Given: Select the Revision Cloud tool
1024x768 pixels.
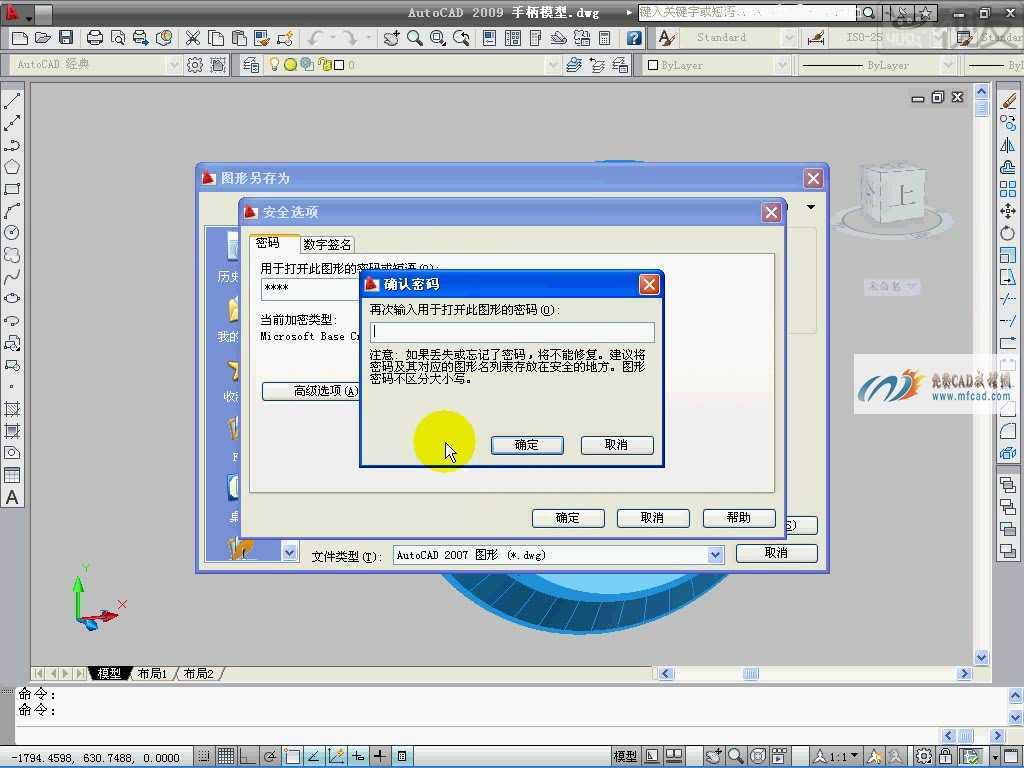Looking at the screenshot, I should pyautogui.click(x=12, y=255).
